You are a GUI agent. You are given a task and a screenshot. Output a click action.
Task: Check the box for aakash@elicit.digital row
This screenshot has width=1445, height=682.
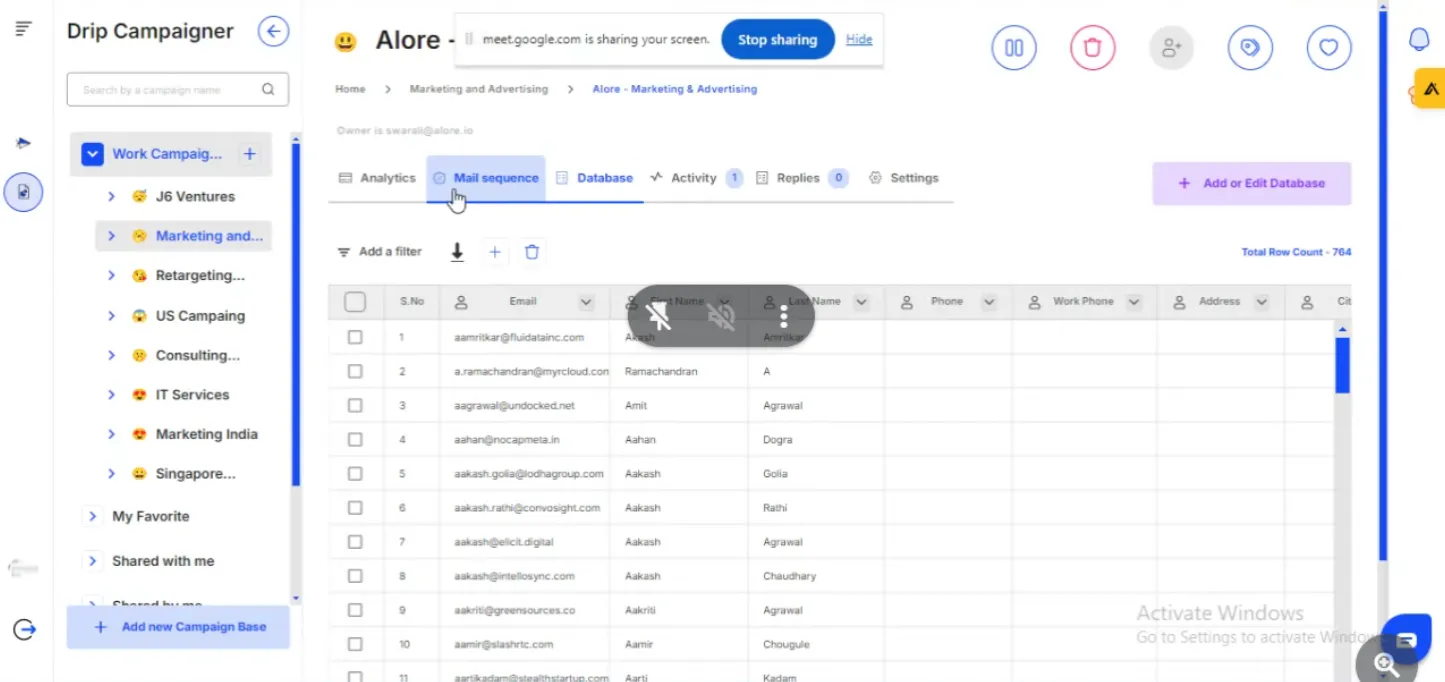tap(355, 541)
